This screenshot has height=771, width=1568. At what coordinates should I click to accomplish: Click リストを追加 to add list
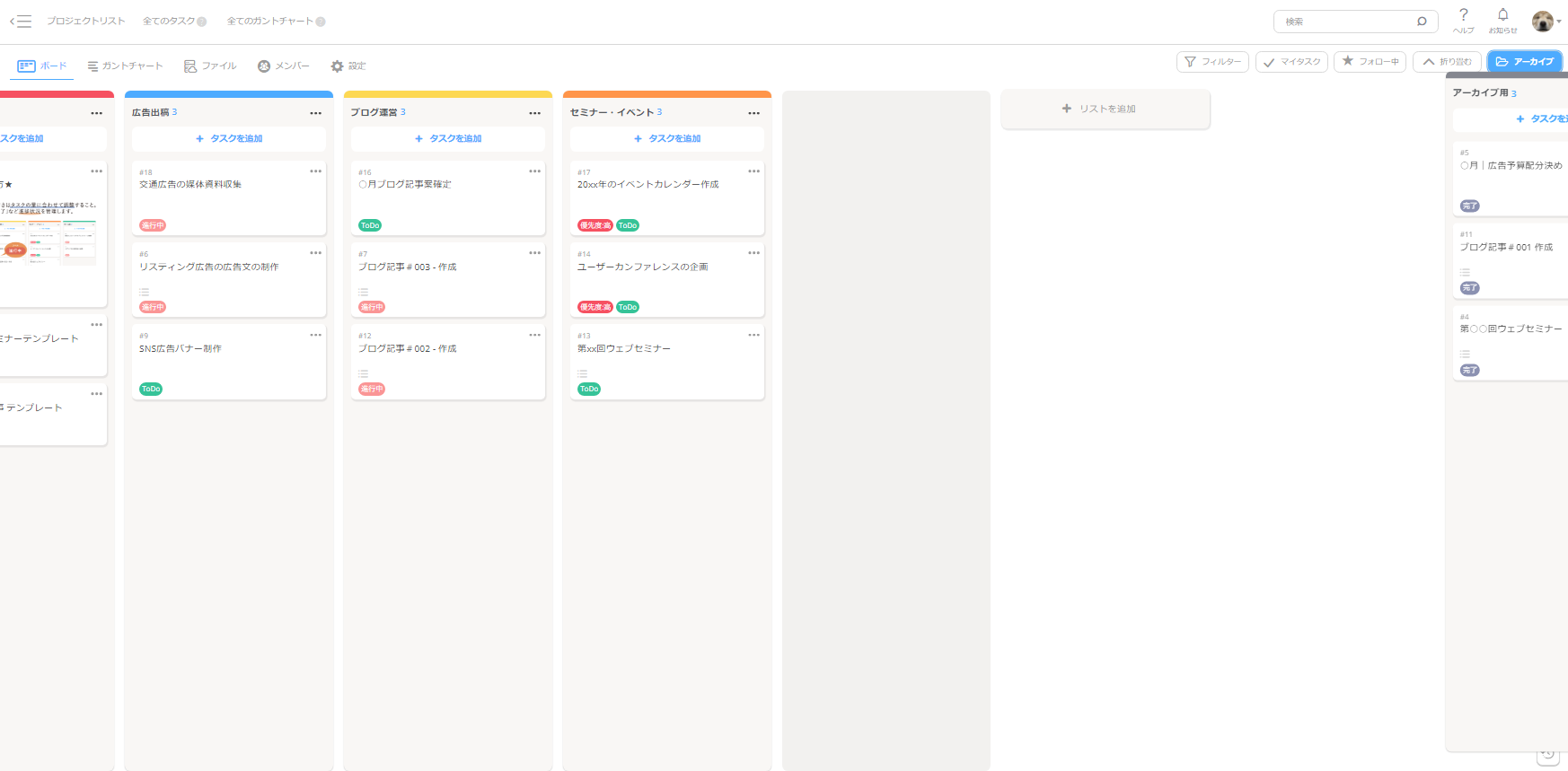[1106, 109]
